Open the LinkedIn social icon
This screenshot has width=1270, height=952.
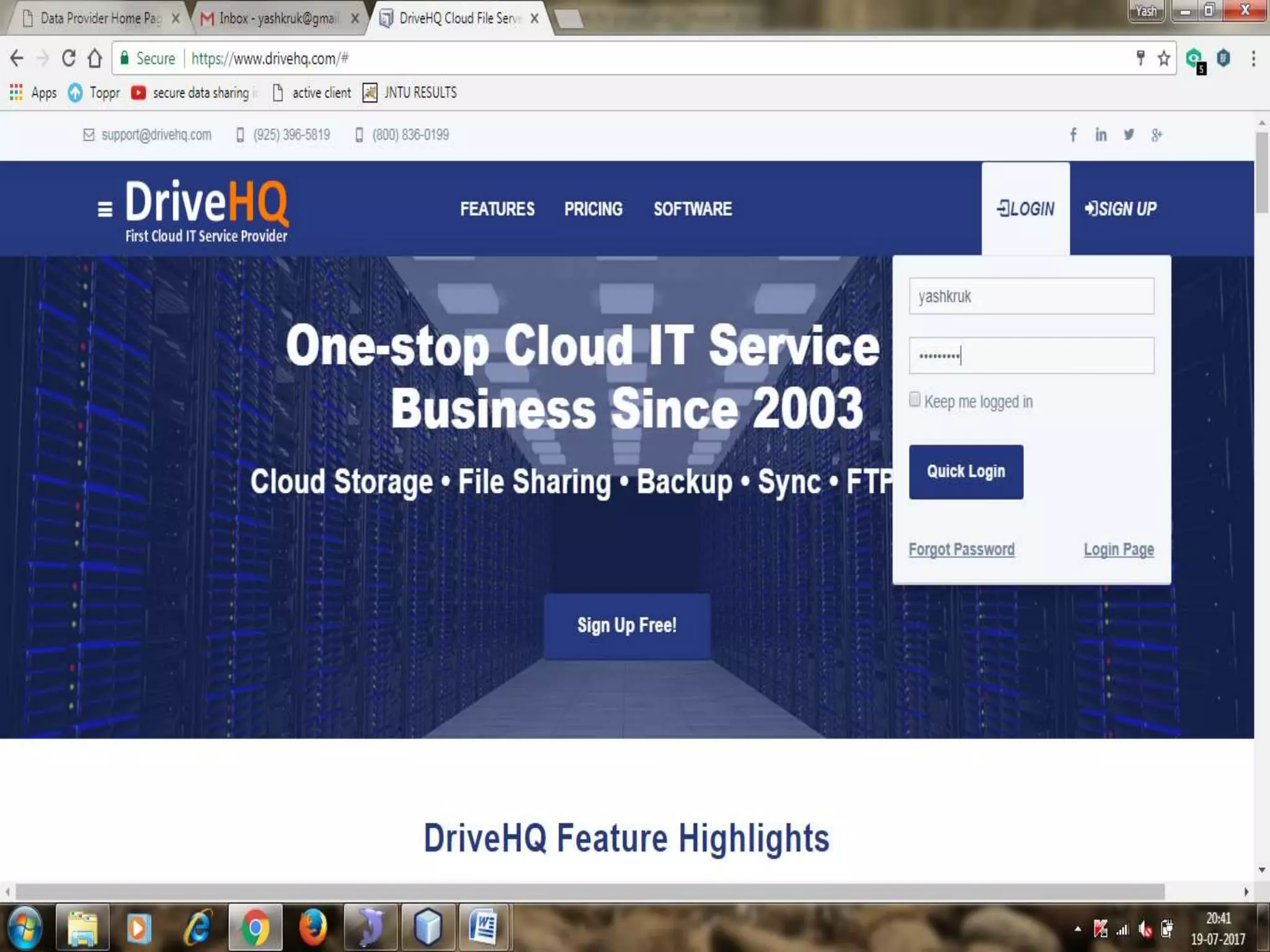coord(1101,134)
